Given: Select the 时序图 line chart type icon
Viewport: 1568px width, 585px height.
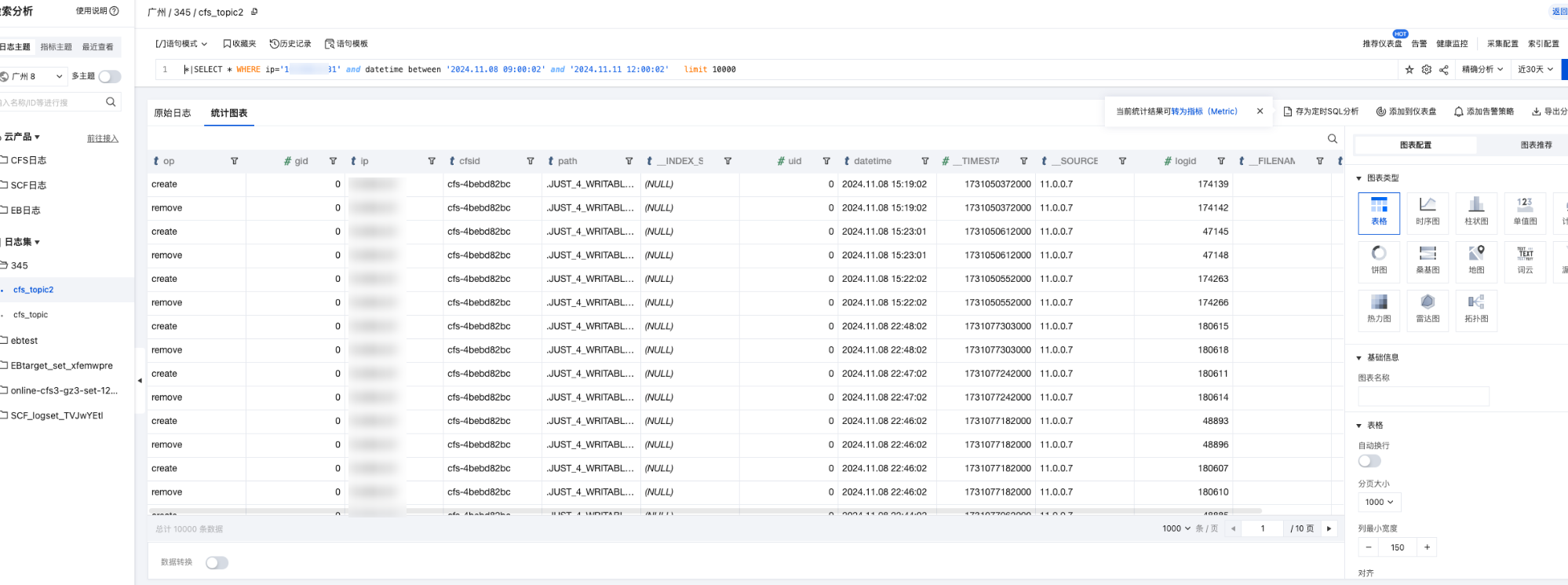Looking at the screenshot, I should pos(1428,211).
